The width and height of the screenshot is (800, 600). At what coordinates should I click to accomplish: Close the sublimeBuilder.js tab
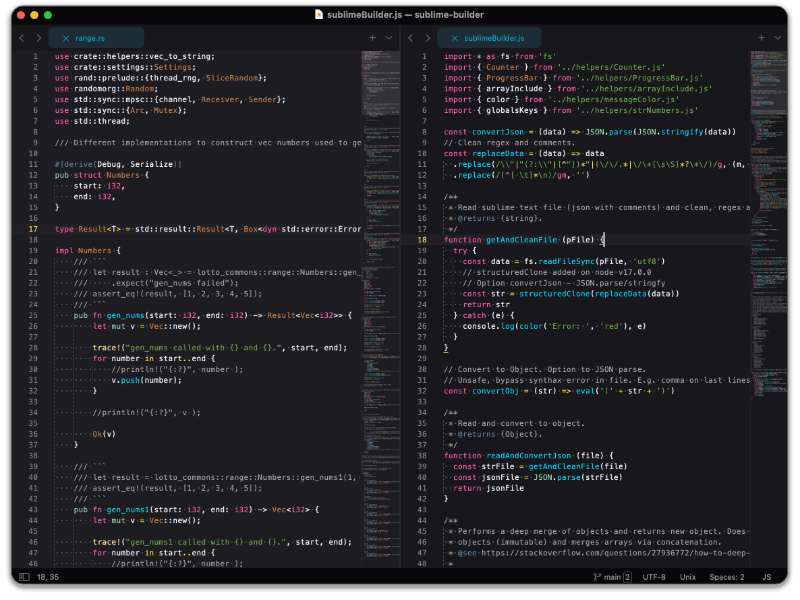455,38
